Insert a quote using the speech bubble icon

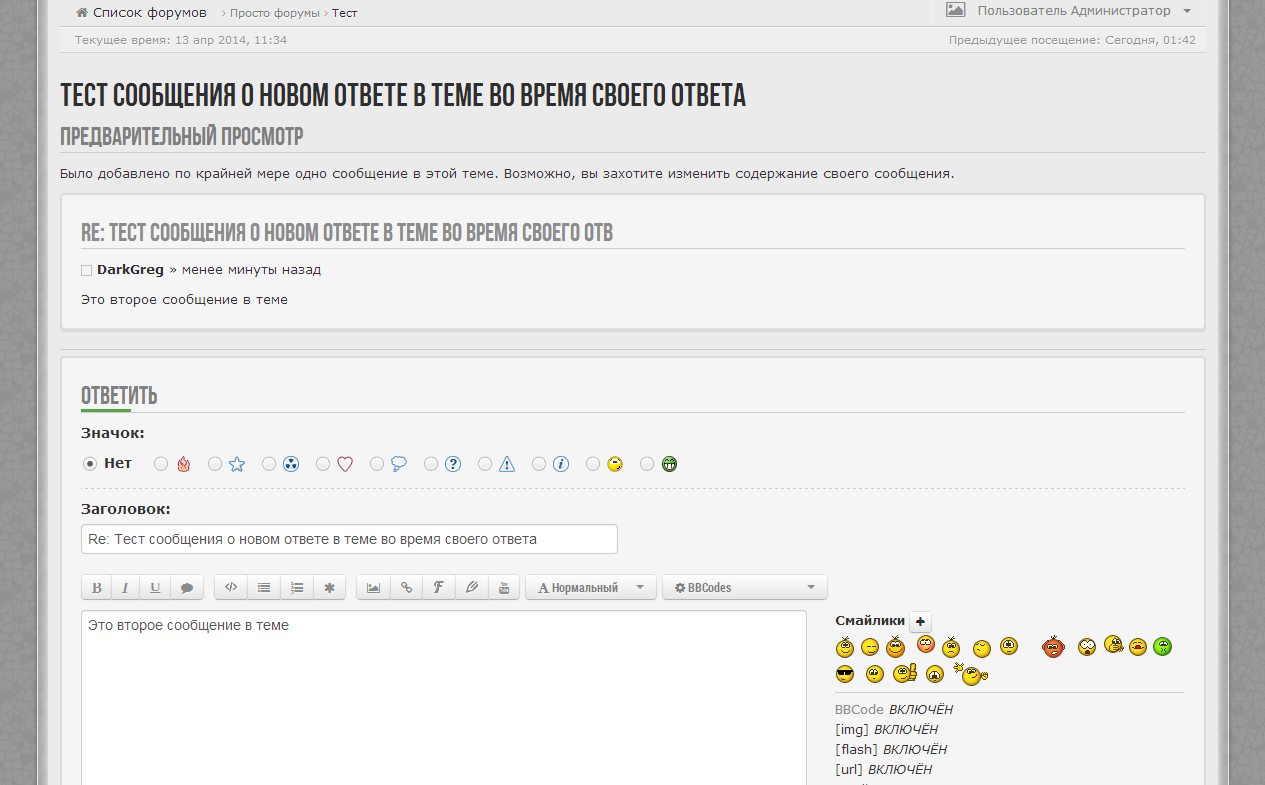click(x=186, y=588)
